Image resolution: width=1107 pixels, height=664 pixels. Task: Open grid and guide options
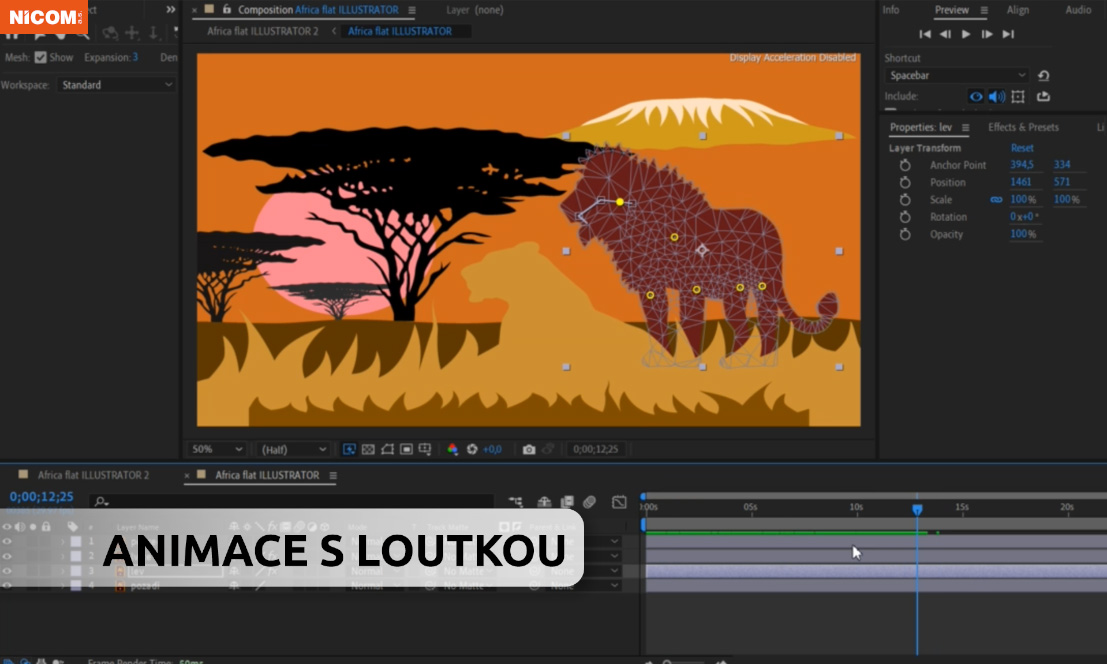tap(425, 449)
